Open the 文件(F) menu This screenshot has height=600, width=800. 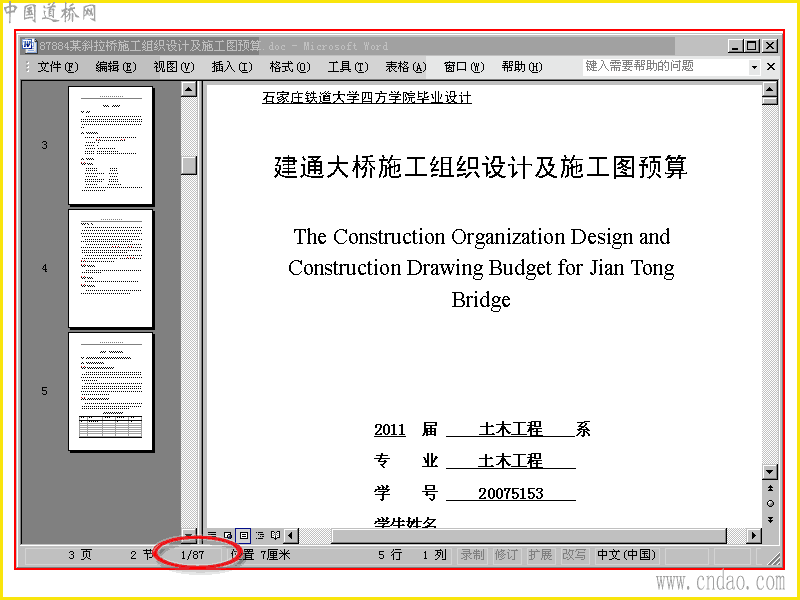tap(58, 67)
